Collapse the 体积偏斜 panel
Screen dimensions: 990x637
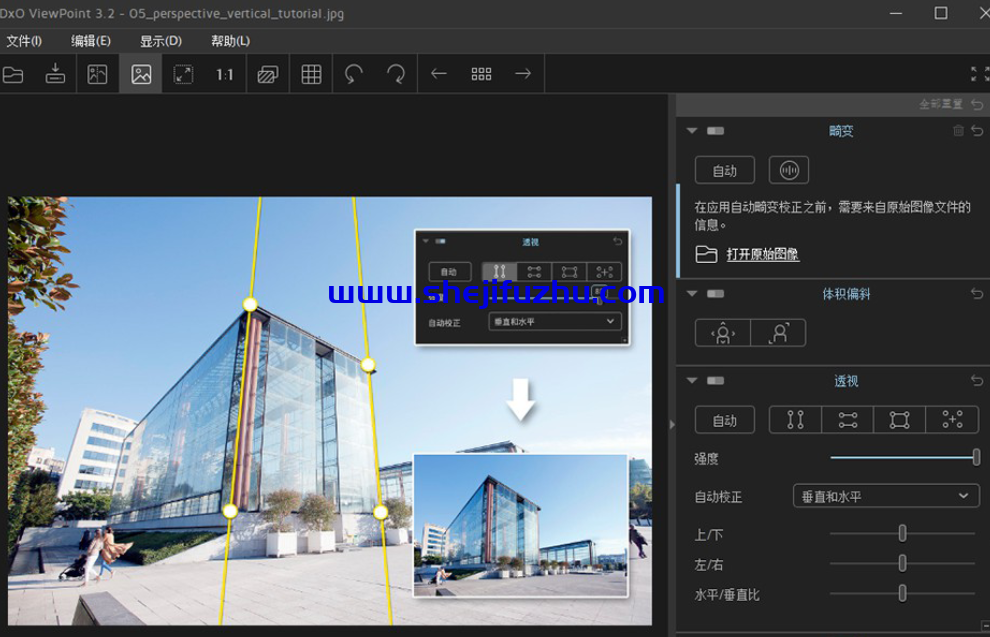692,294
